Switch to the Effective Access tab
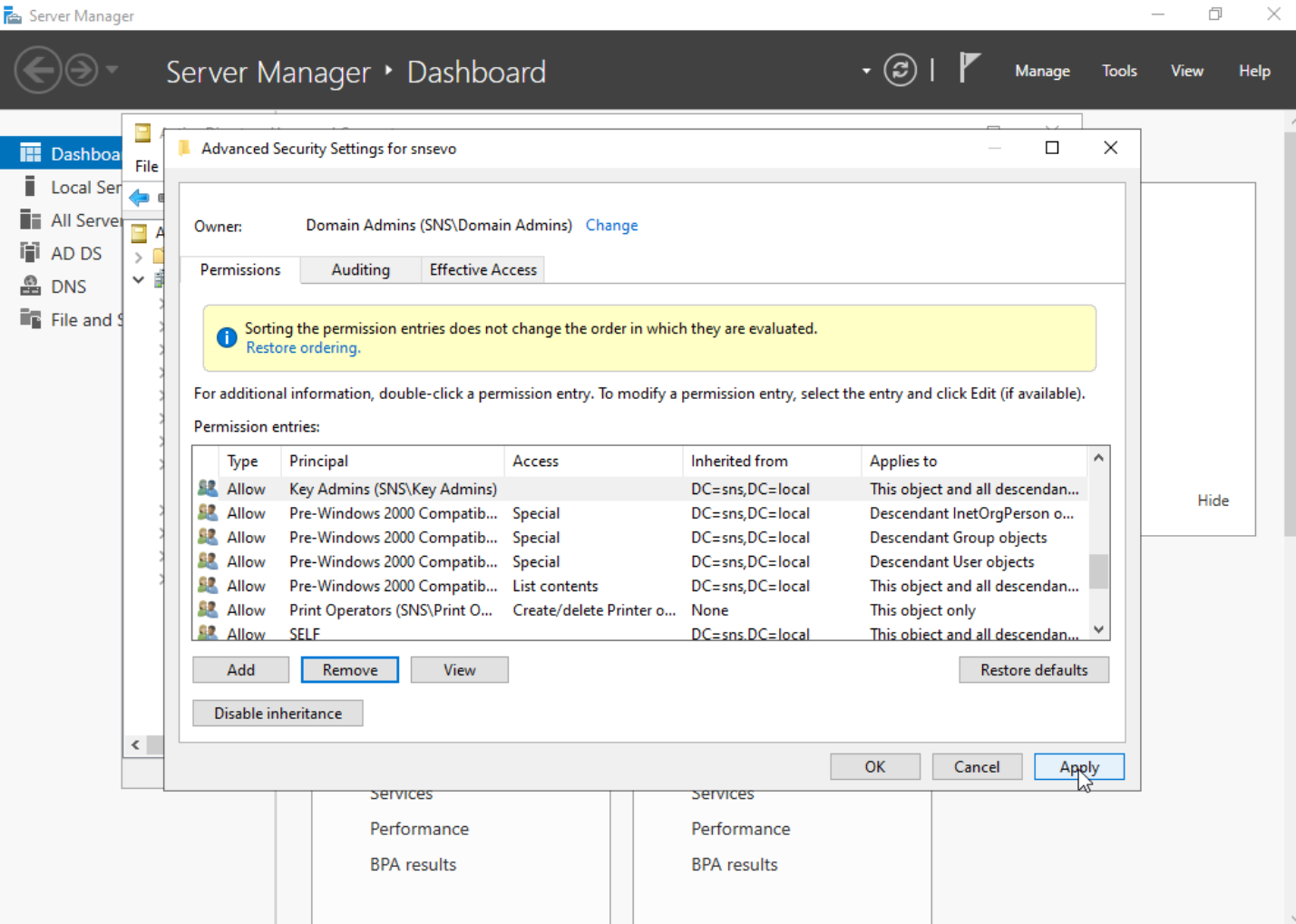 coord(482,269)
